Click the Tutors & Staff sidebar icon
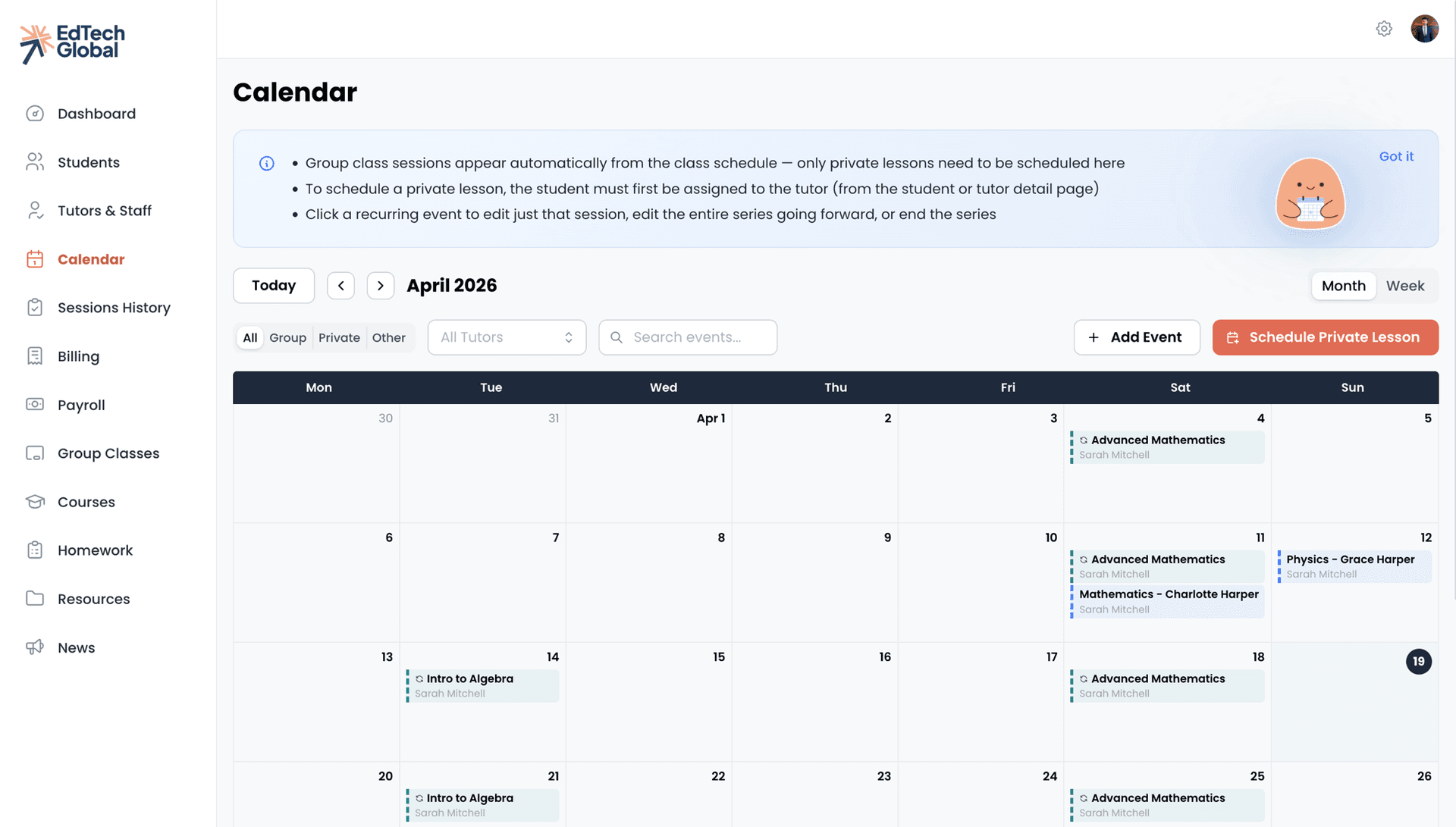 (x=35, y=211)
